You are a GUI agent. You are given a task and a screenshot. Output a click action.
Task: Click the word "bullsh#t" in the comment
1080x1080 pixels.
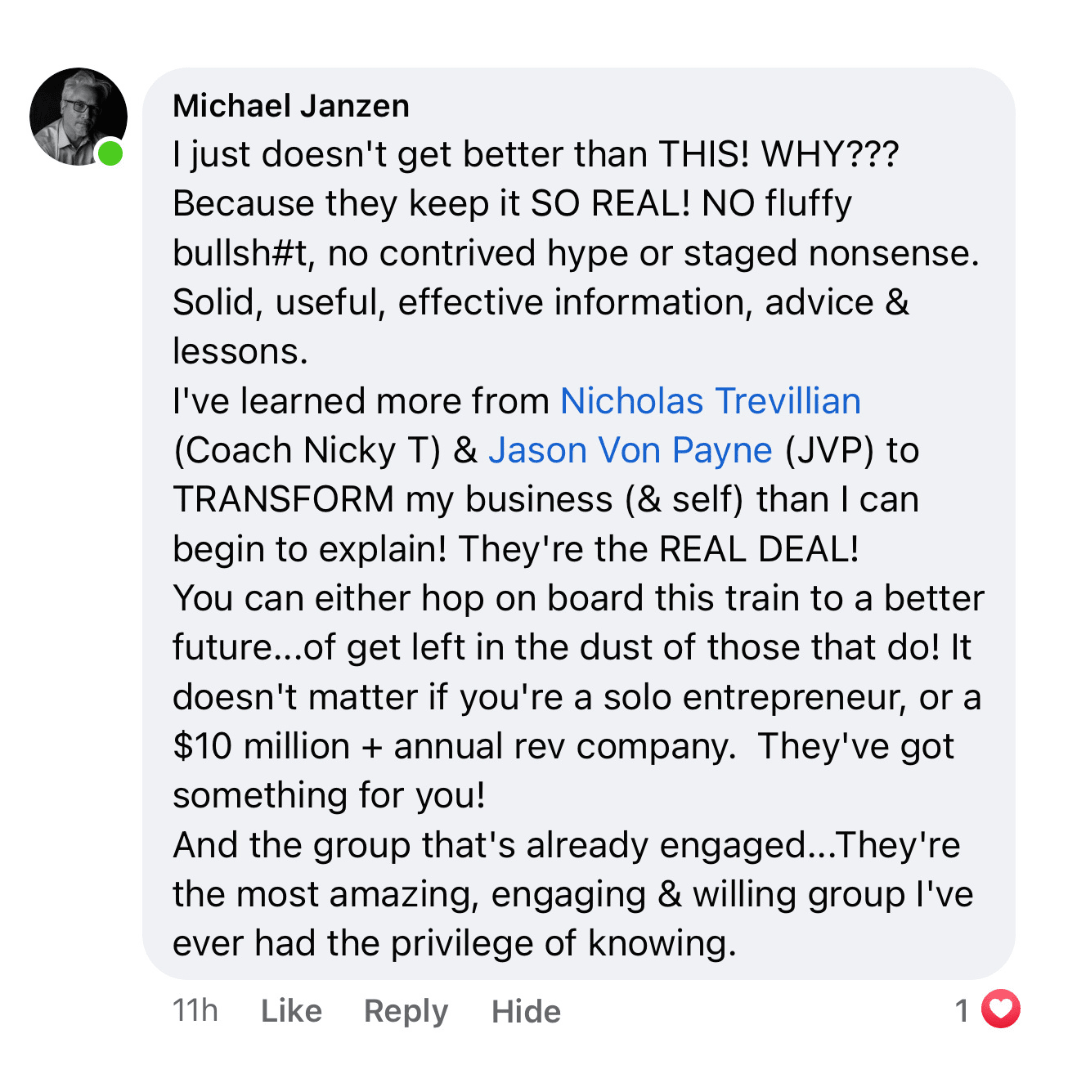click(243, 253)
